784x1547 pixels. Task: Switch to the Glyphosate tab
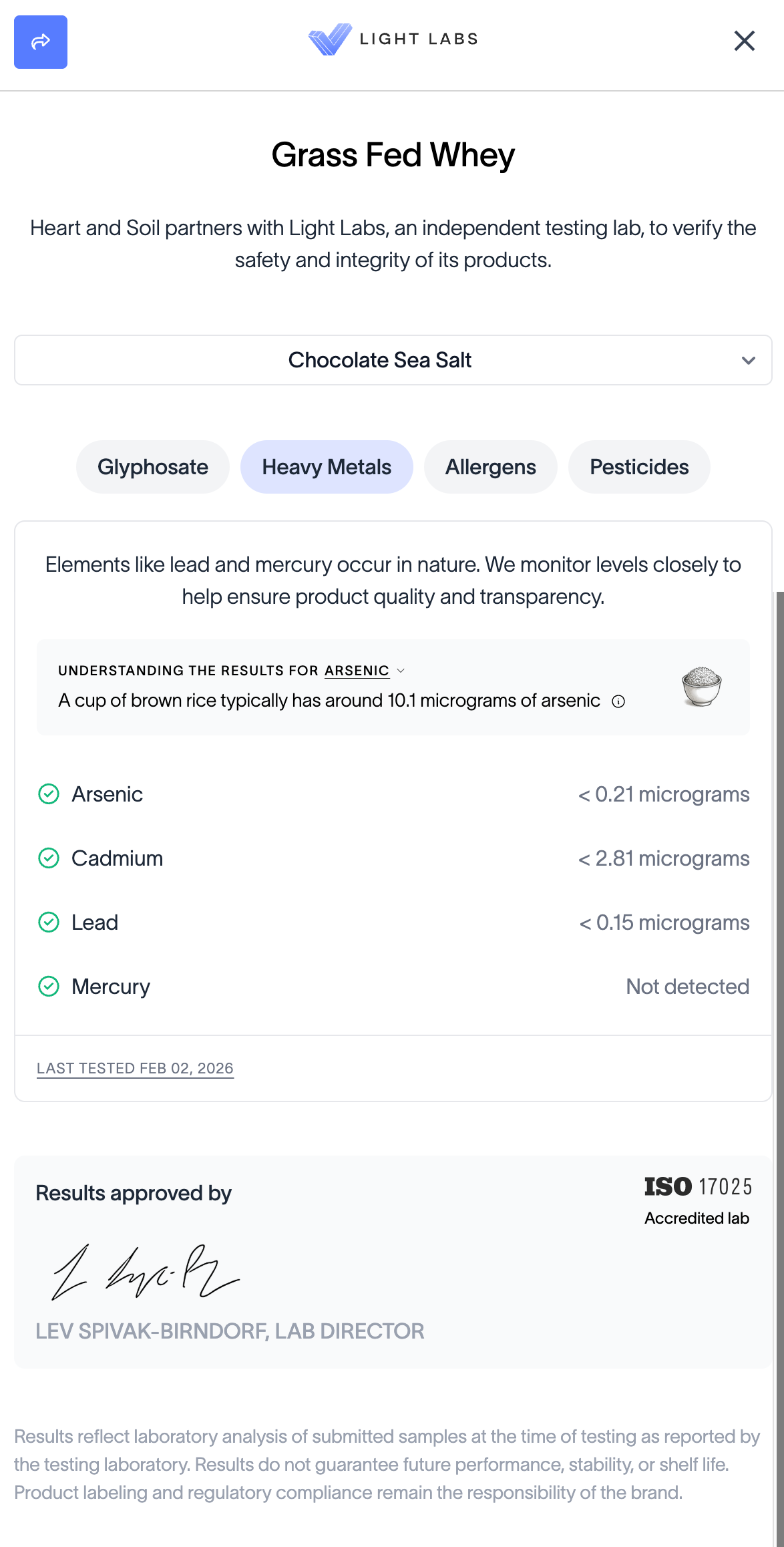click(153, 467)
